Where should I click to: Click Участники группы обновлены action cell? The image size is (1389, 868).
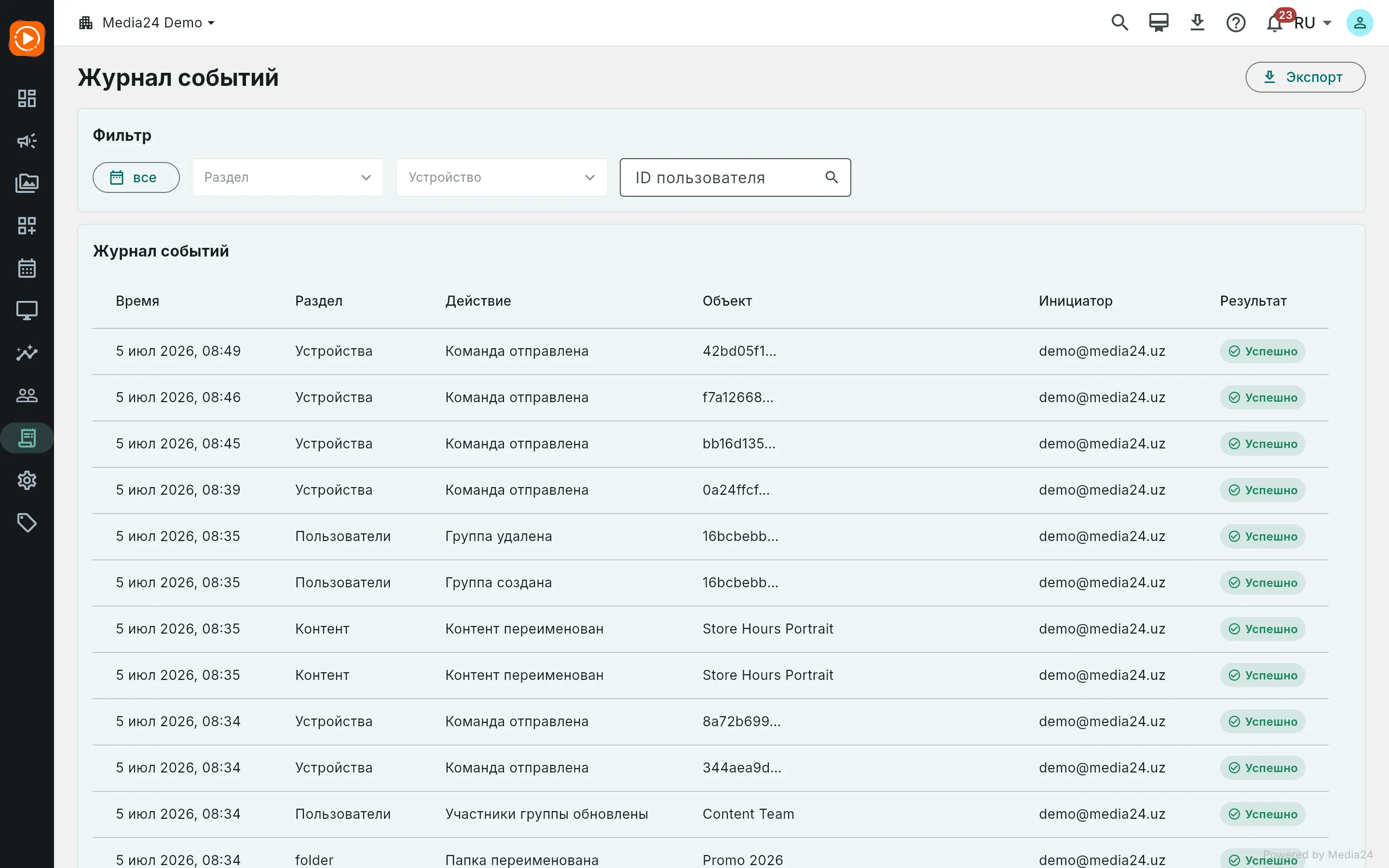click(546, 814)
